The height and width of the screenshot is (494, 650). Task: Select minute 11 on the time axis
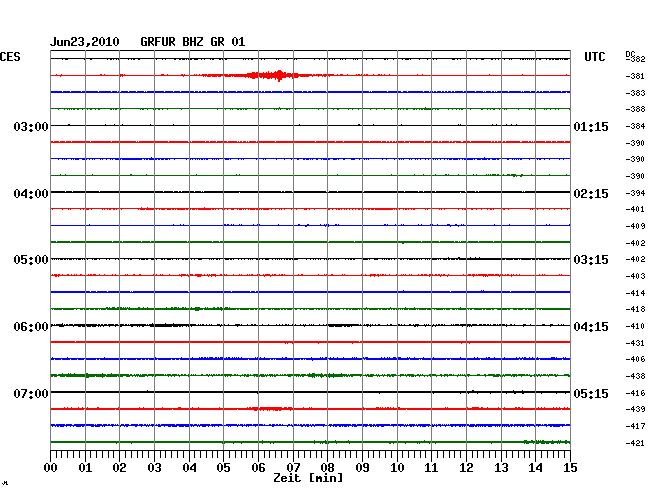pos(431,468)
